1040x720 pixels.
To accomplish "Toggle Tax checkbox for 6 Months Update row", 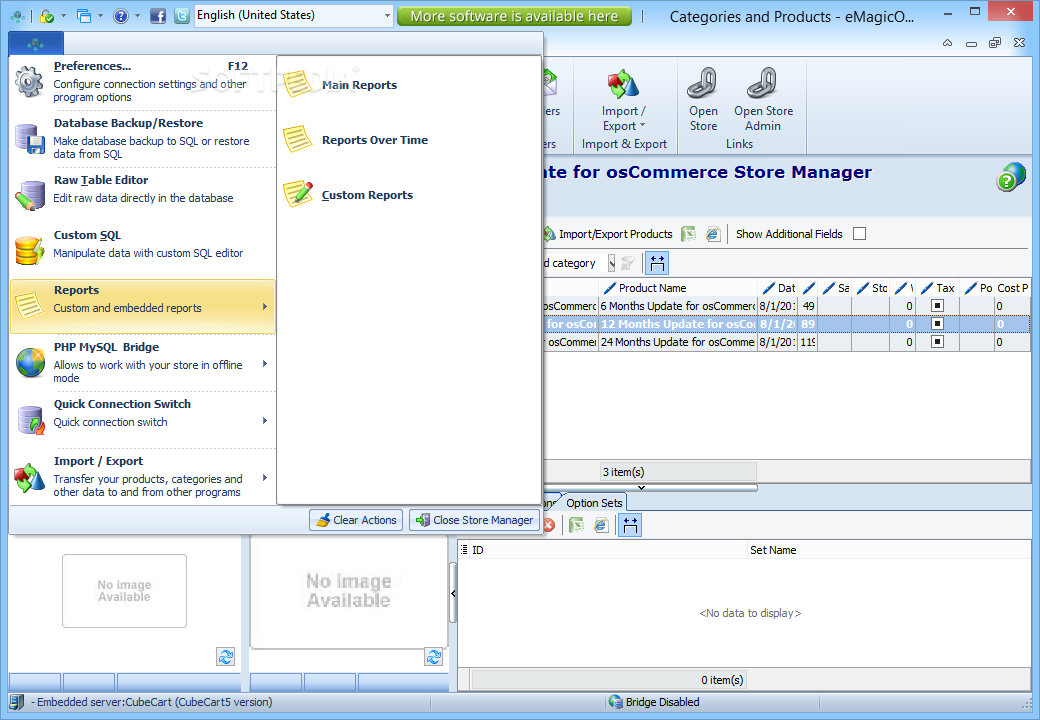I will 937,306.
